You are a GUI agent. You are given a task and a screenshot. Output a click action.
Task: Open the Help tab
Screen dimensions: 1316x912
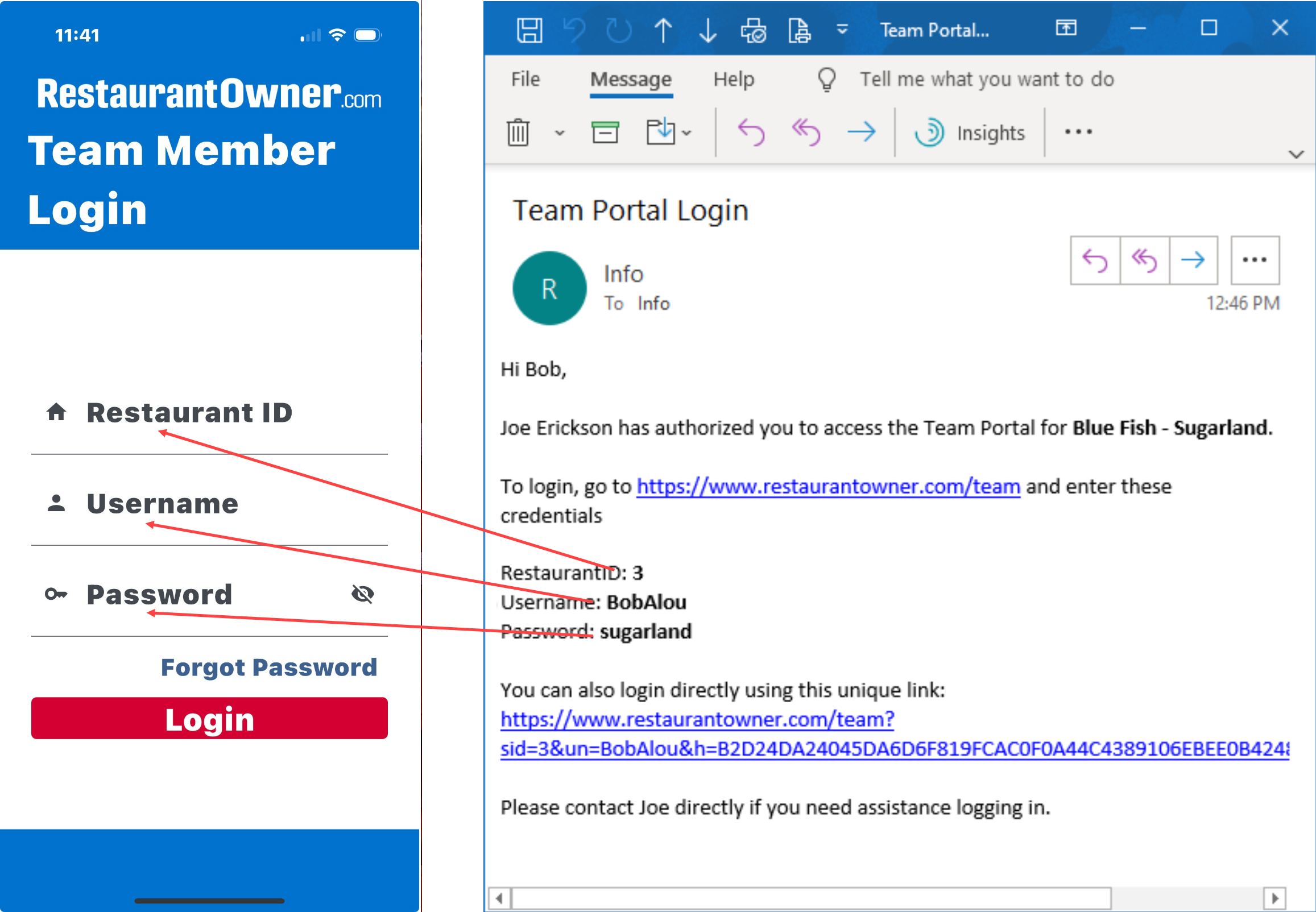(x=734, y=79)
